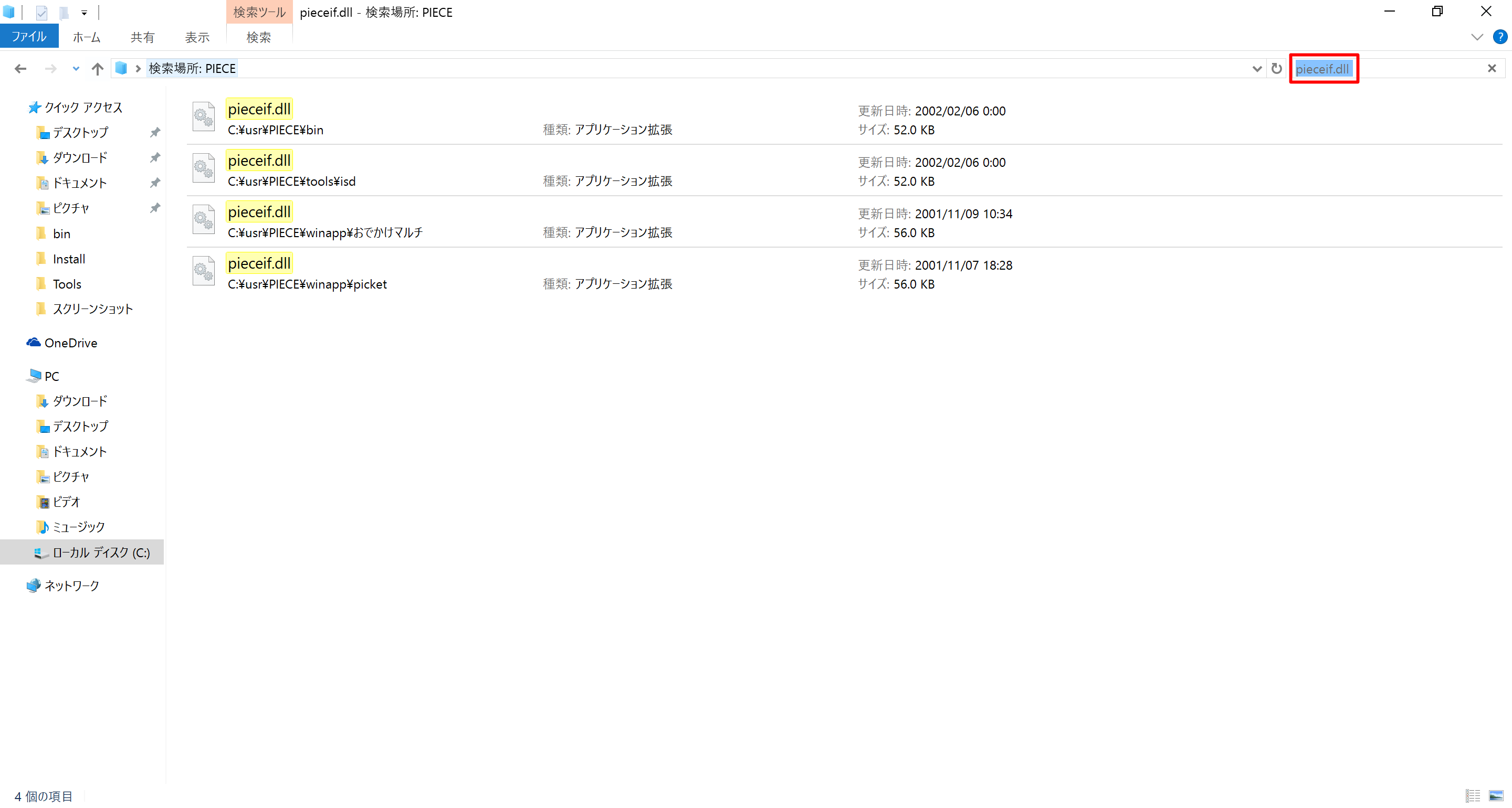Viewport: 1512px width, 808px height.
Task: Open the ファイル ribbon tab
Action: (29, 36)
